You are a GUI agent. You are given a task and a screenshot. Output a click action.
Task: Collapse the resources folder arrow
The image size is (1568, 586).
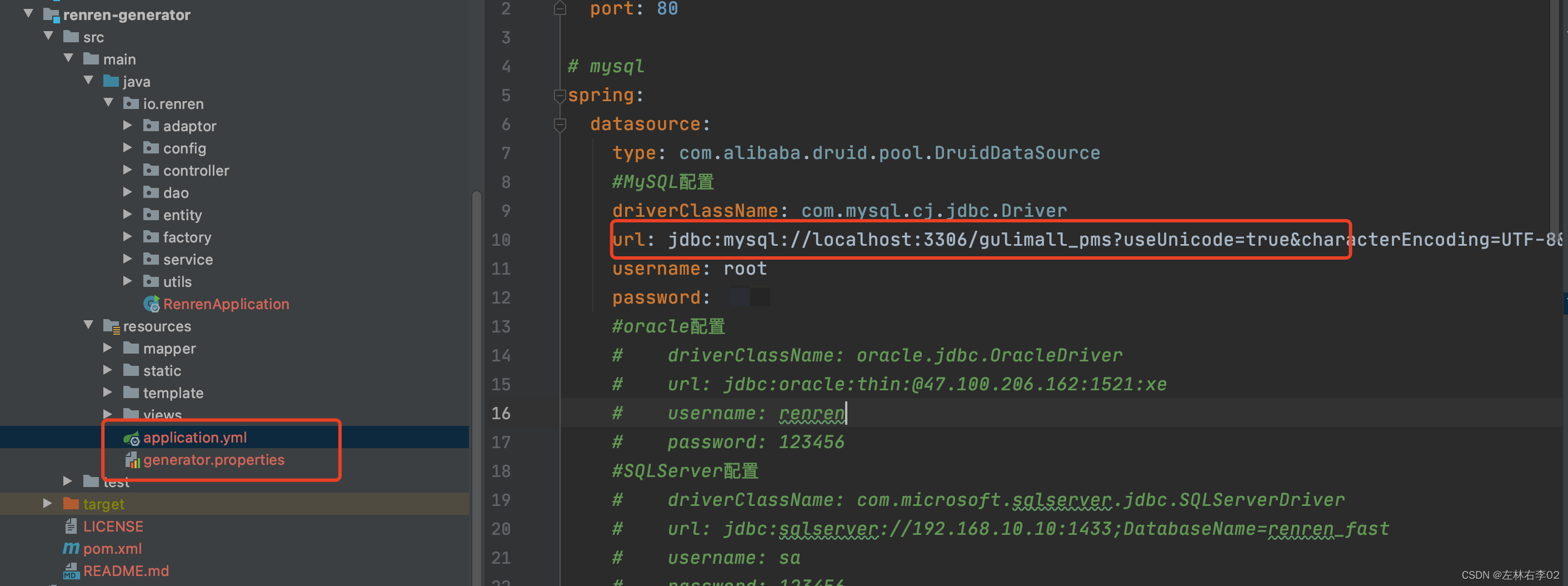point(89,325)
